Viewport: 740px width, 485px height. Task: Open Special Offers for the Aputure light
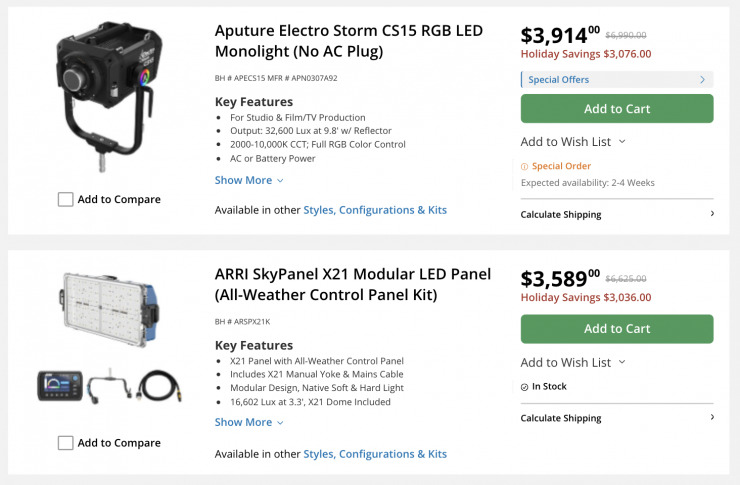click(616, 80)
